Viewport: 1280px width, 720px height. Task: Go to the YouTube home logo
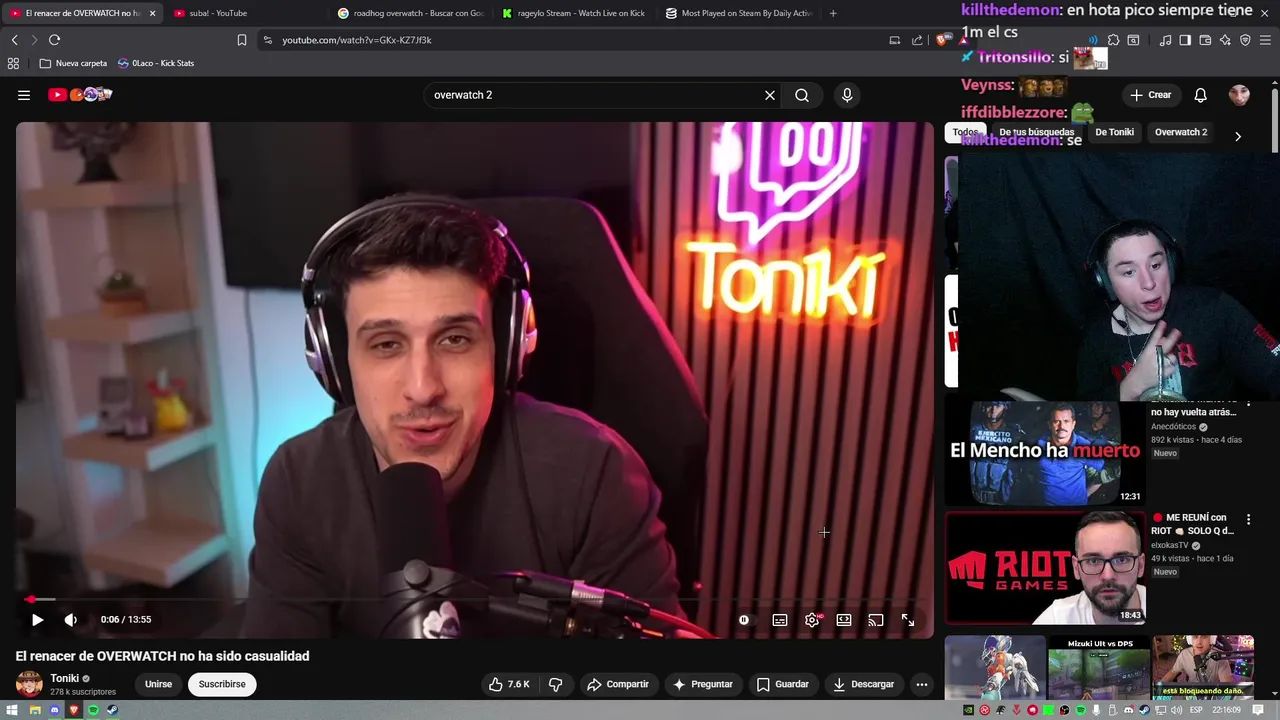pyautogui.click(x=80, y=95)
